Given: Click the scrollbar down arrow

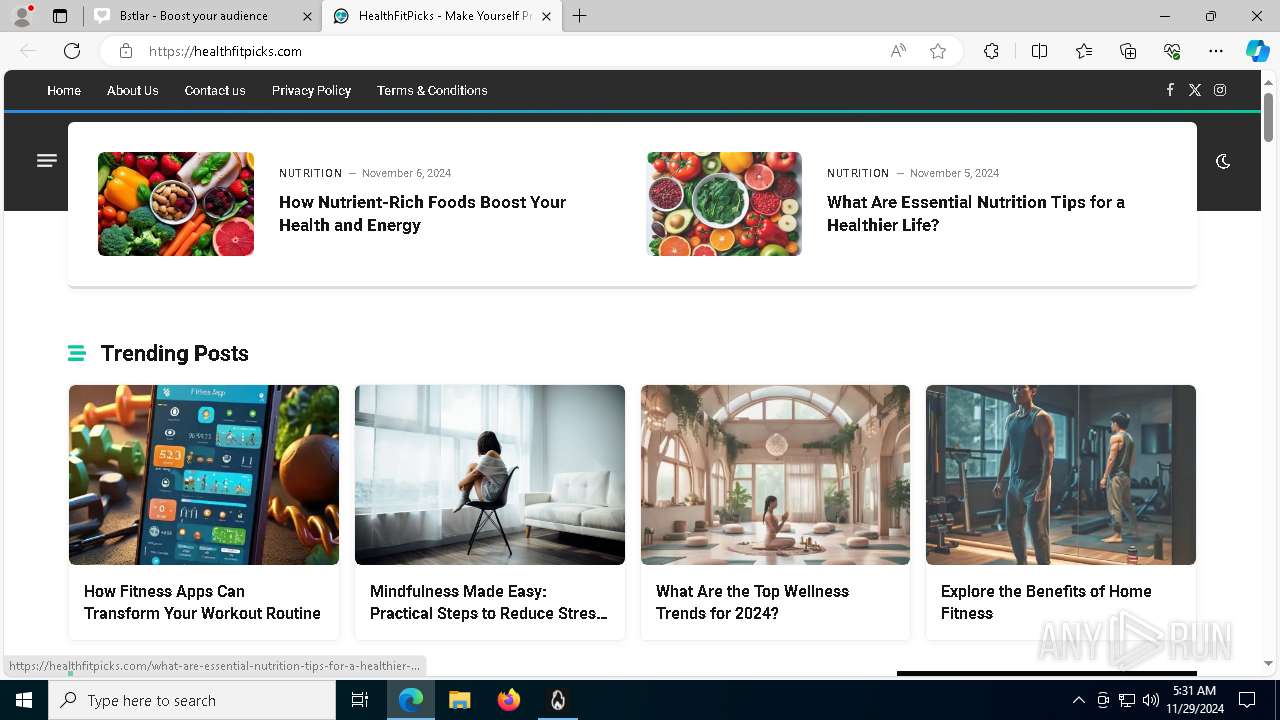Looking at the screenshot, I should (1268, 663).
